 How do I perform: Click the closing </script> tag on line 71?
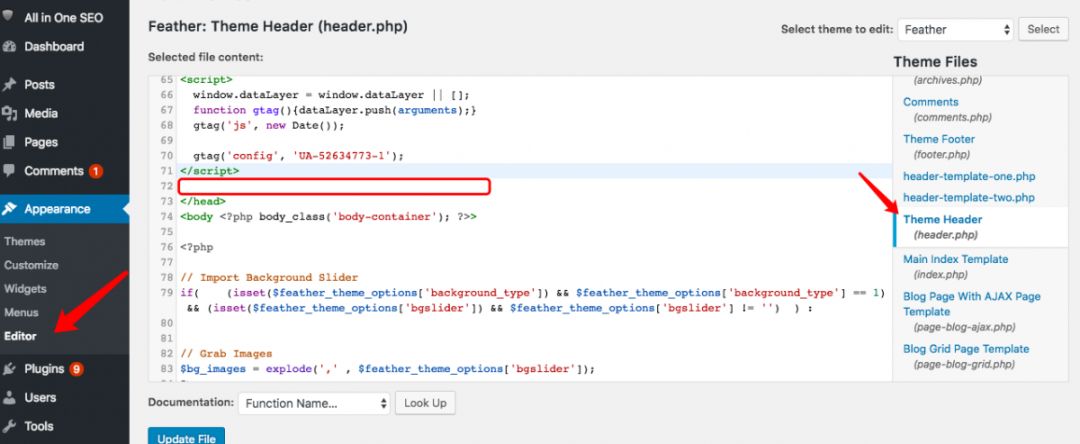(x=209, y=171)
